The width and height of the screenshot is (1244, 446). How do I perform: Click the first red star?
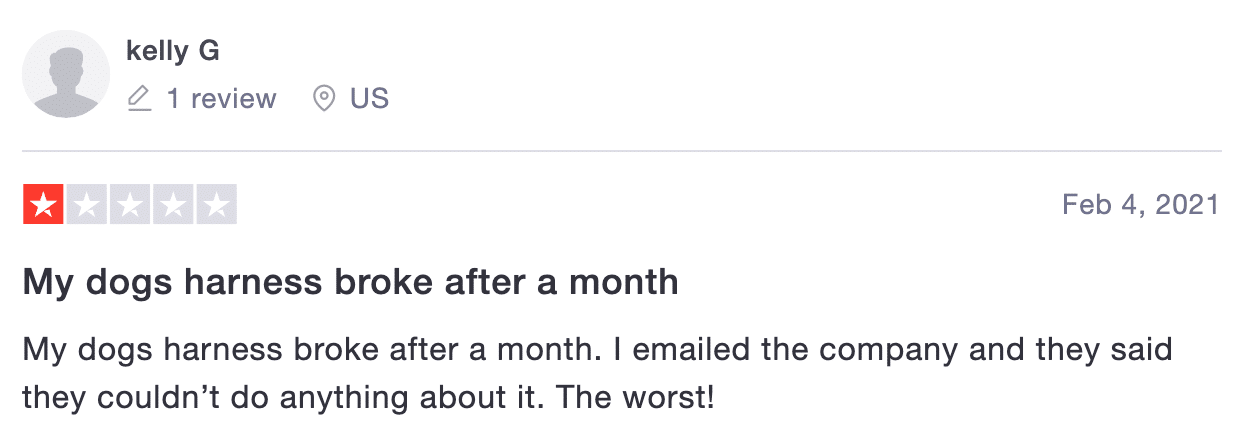click(43, 205)
